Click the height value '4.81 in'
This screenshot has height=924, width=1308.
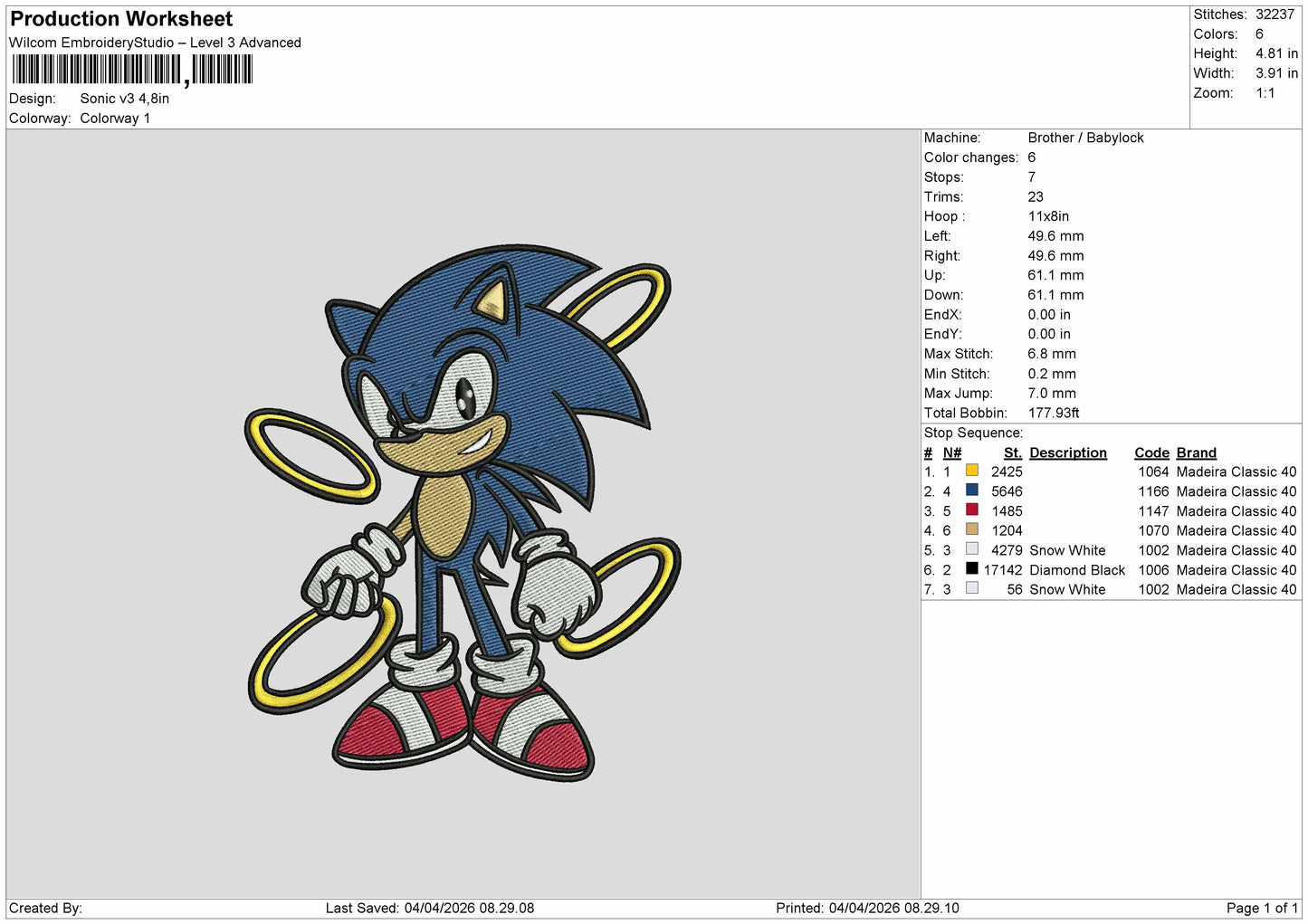click(1276, 53)
